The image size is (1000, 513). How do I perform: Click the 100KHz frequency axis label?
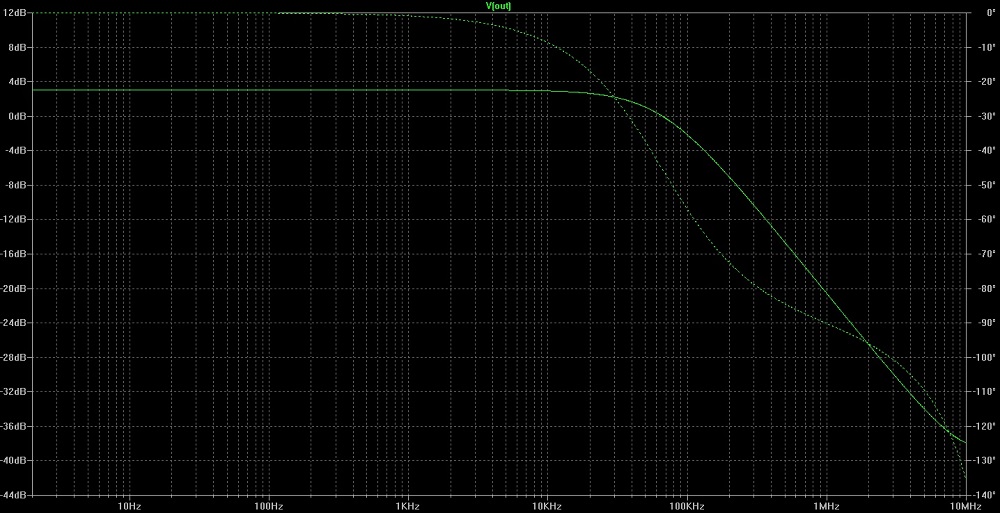(x=686, y=506)
